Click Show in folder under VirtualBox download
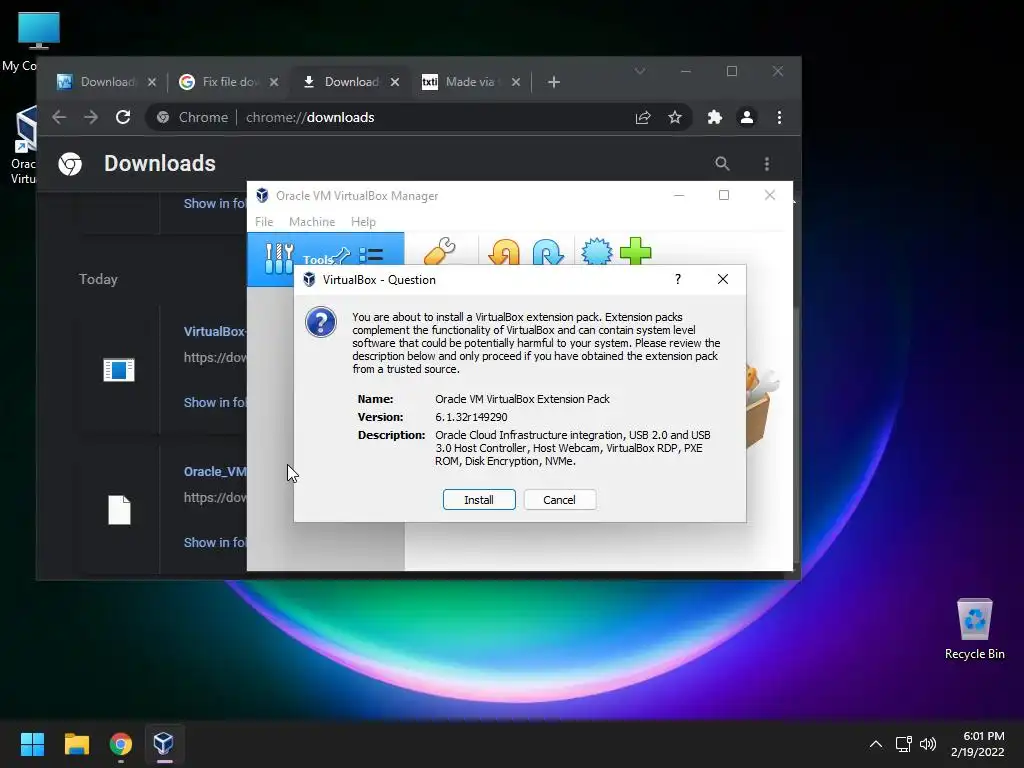This screenshot has width=1024, height=768. coord(215,402)
